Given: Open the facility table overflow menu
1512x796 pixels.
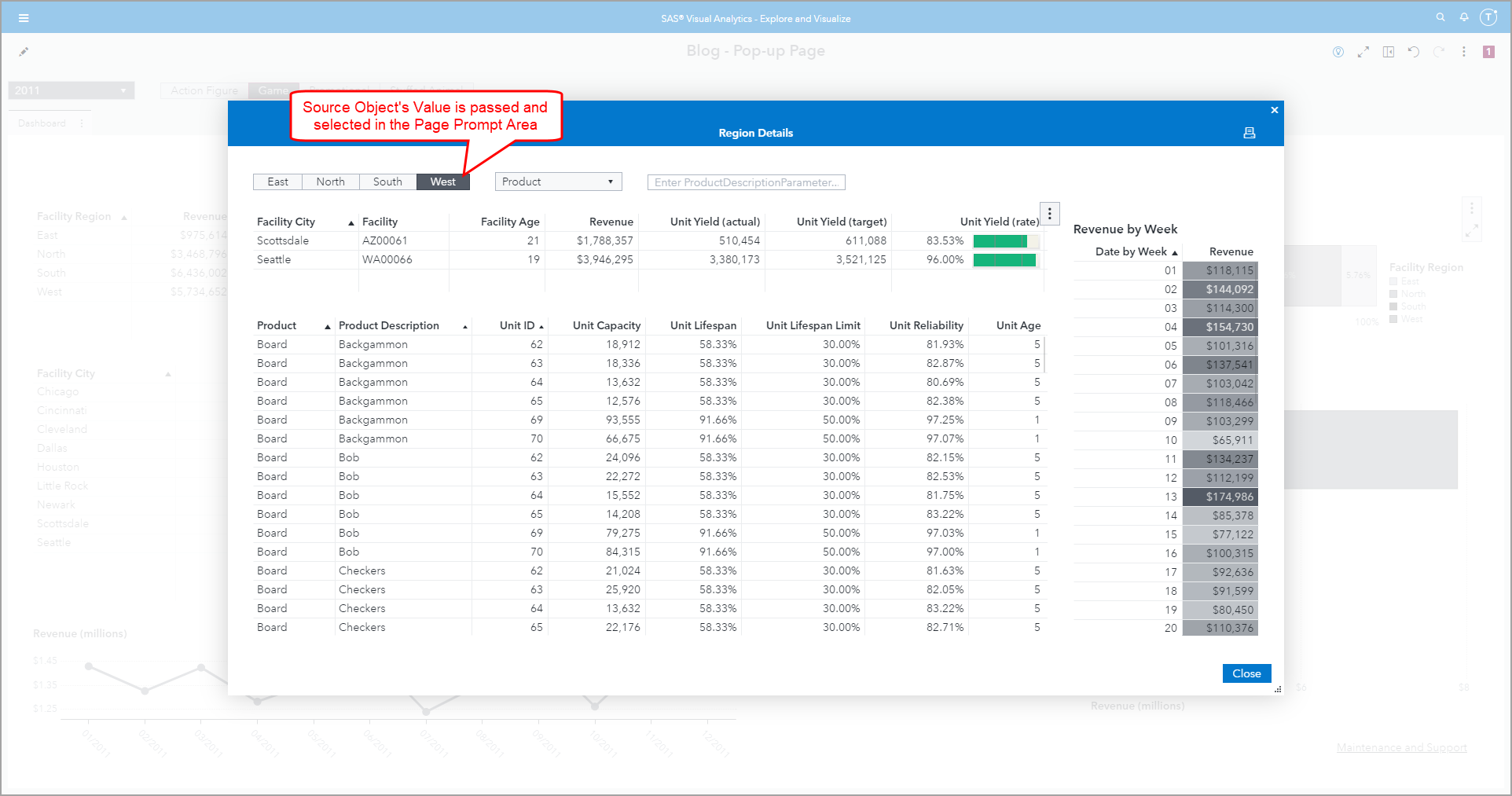Looking at the screenshot, I should click(x=1050, y=213).
